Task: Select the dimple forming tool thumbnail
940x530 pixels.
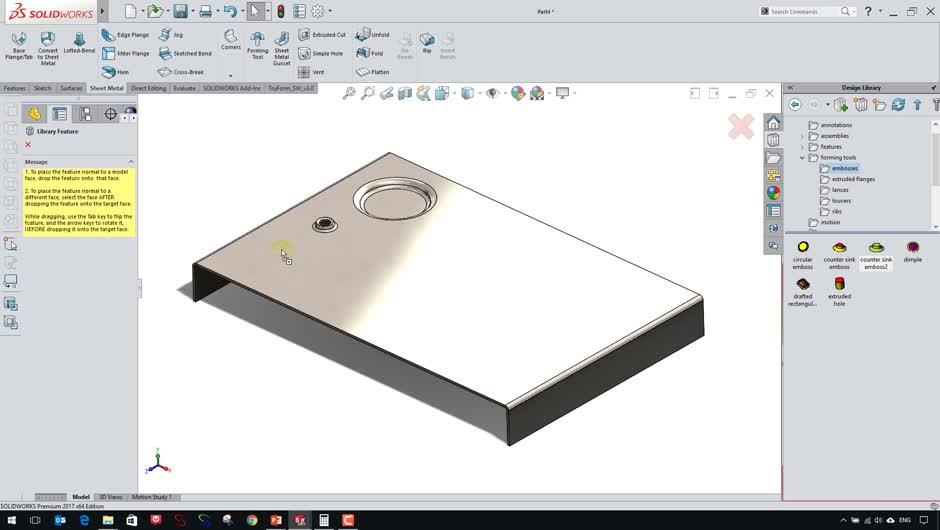Action: point(912,248)
